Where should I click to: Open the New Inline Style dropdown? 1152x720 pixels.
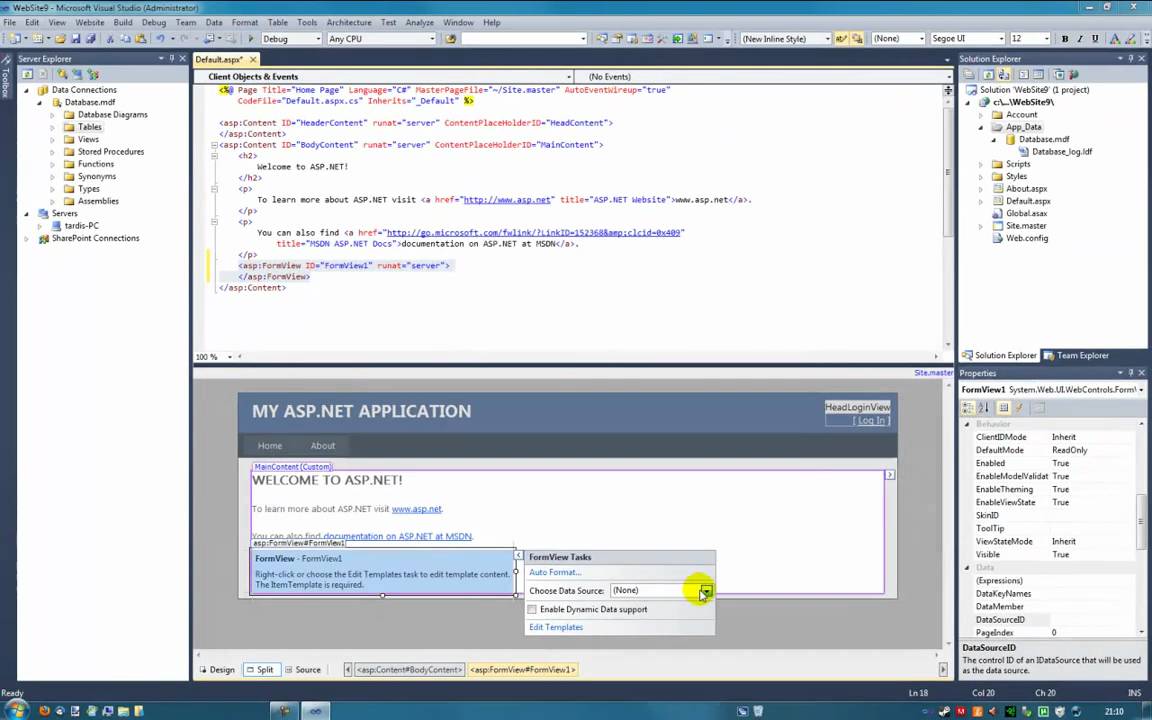point(827,39)
